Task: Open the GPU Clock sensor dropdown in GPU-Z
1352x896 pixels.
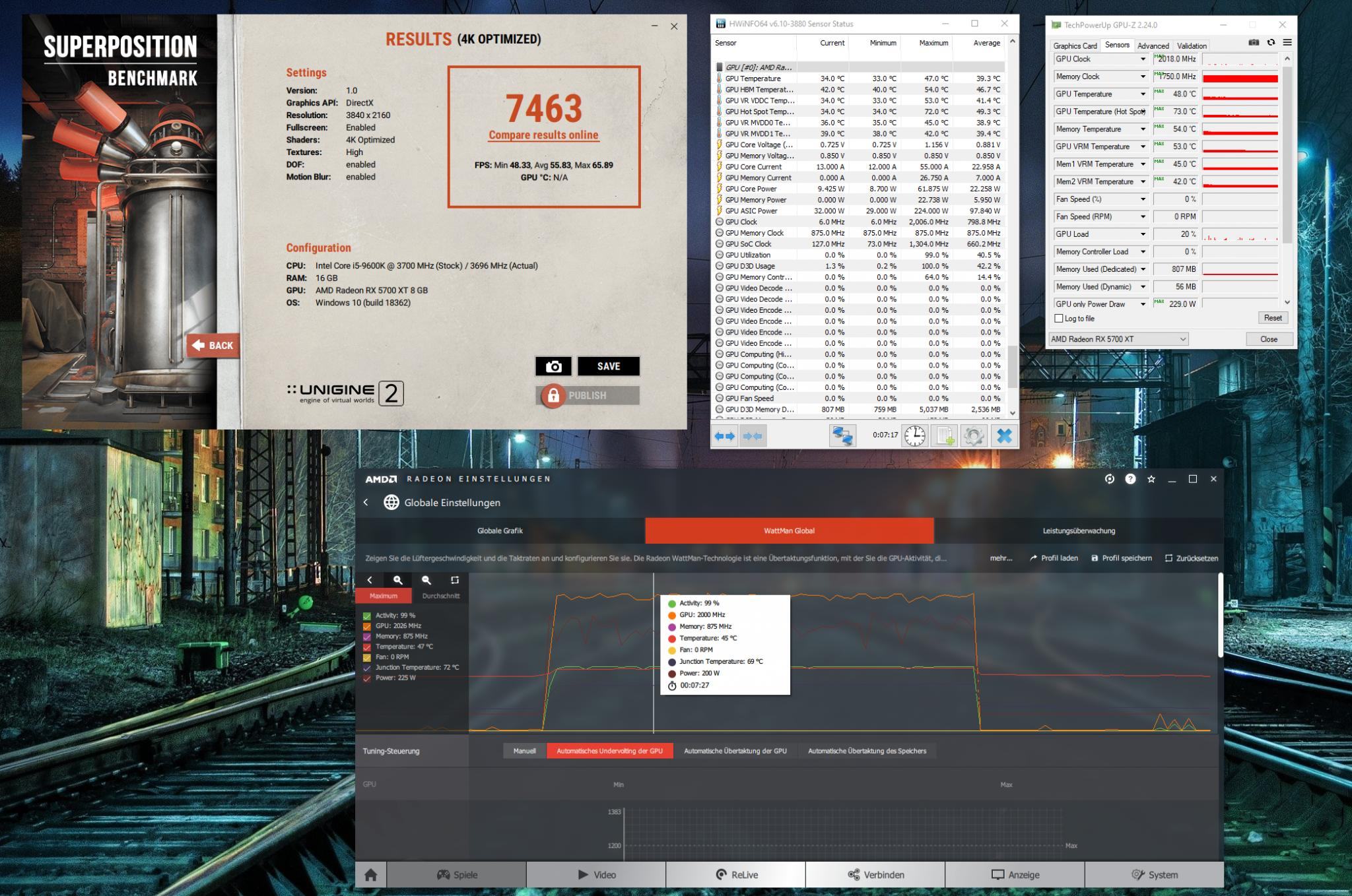Action: pos(1143,59)
